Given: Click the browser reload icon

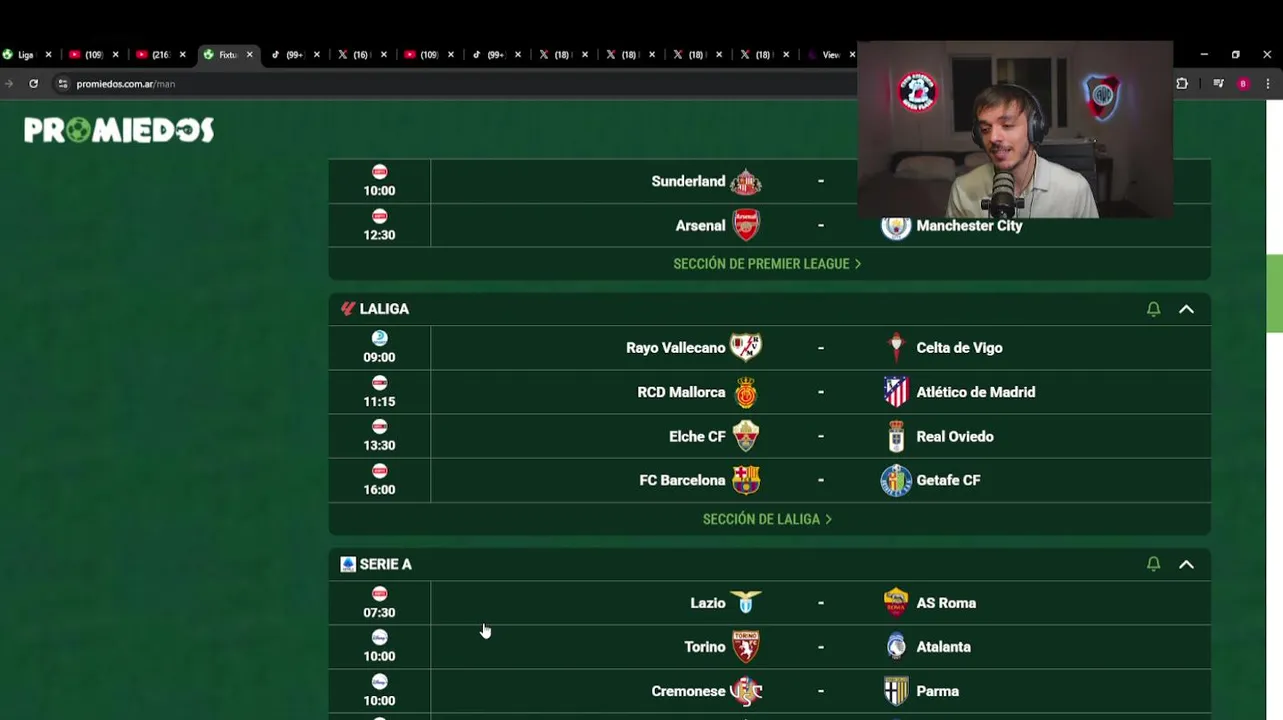Looking at the screenshot, I should 33,84.
